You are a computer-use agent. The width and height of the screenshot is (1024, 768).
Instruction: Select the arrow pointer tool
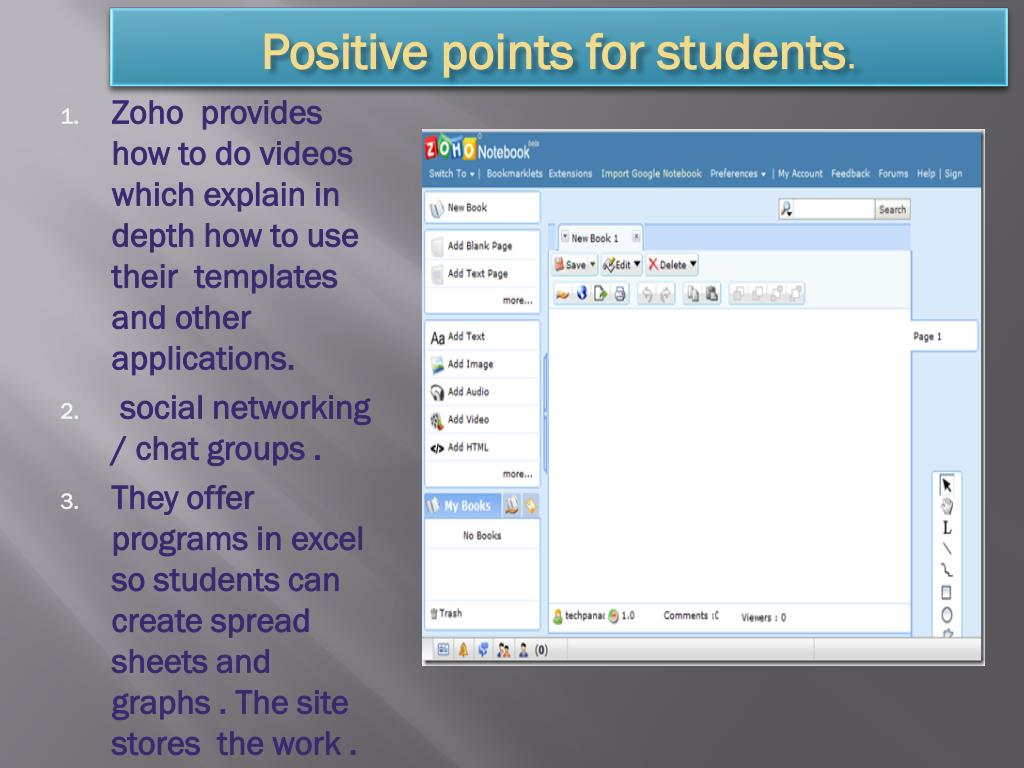(x=946, y=484)
